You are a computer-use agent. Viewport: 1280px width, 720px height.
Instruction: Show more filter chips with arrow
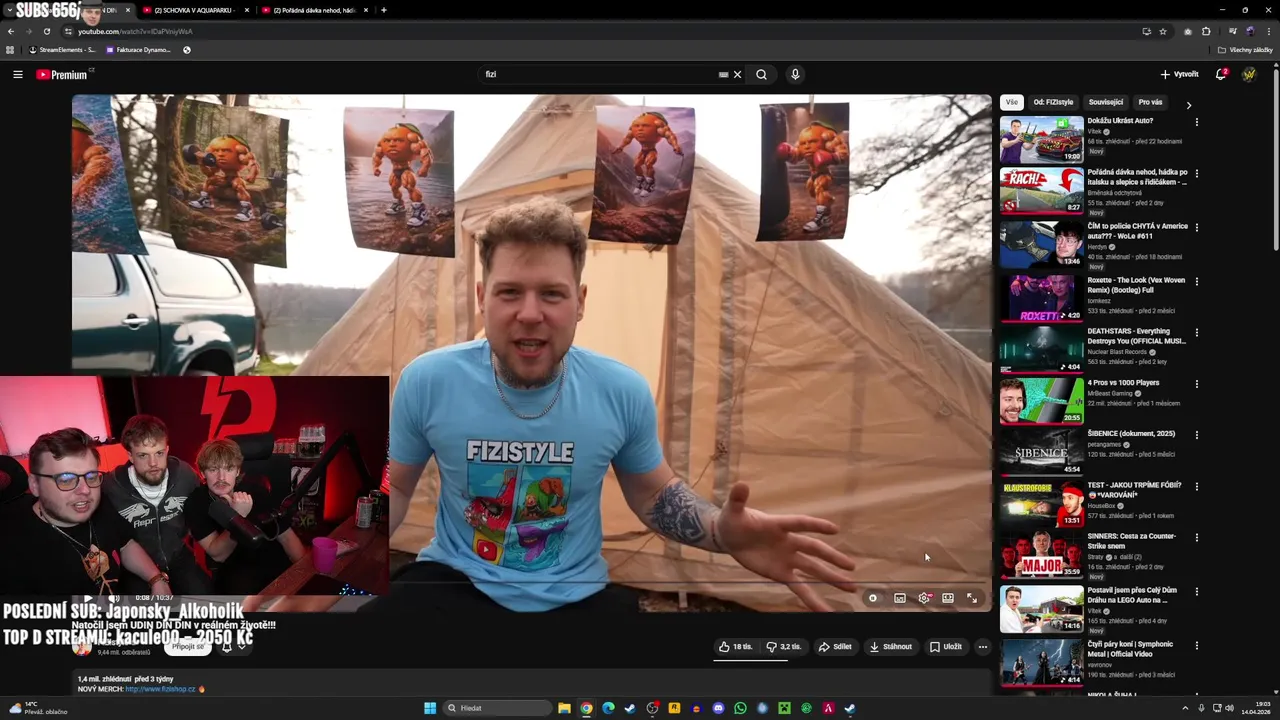point(1189,104)
